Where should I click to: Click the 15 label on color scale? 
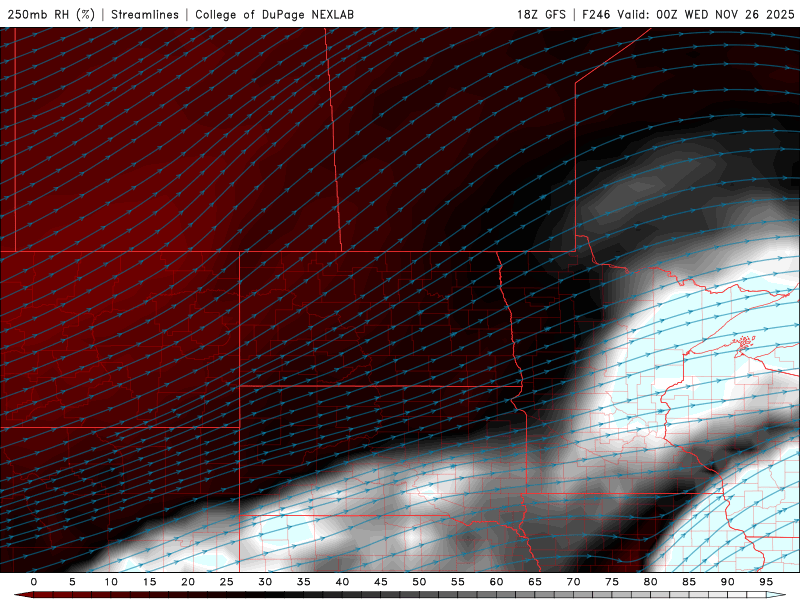tap(149, 582)
